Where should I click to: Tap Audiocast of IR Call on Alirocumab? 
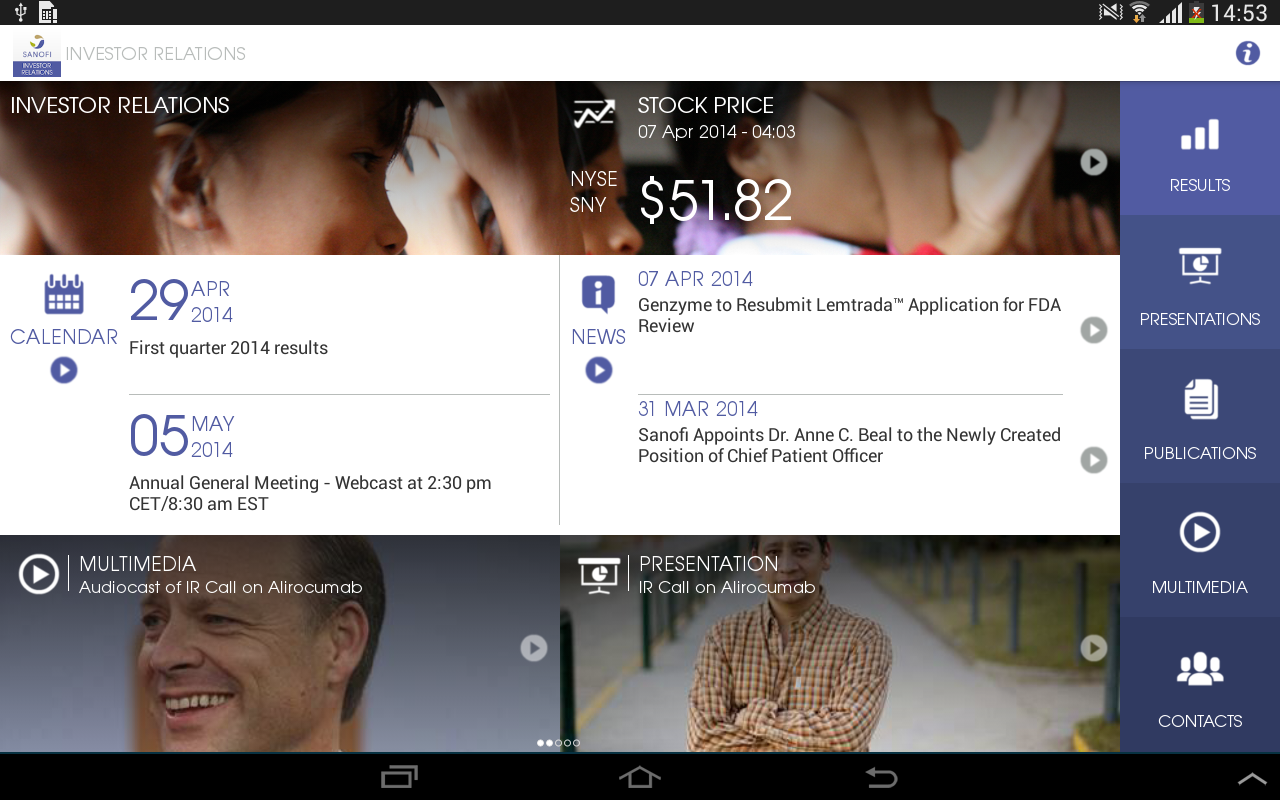pyautogui.click(x=221, y=587)
